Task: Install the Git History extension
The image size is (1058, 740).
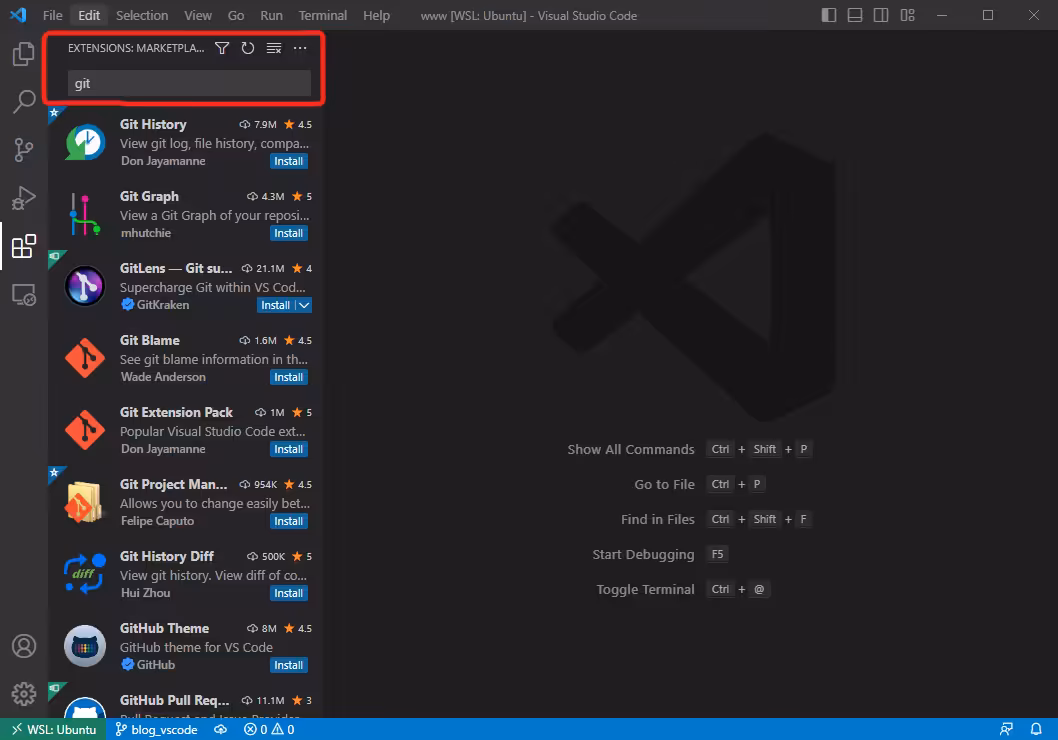Action: coord(289,161)
